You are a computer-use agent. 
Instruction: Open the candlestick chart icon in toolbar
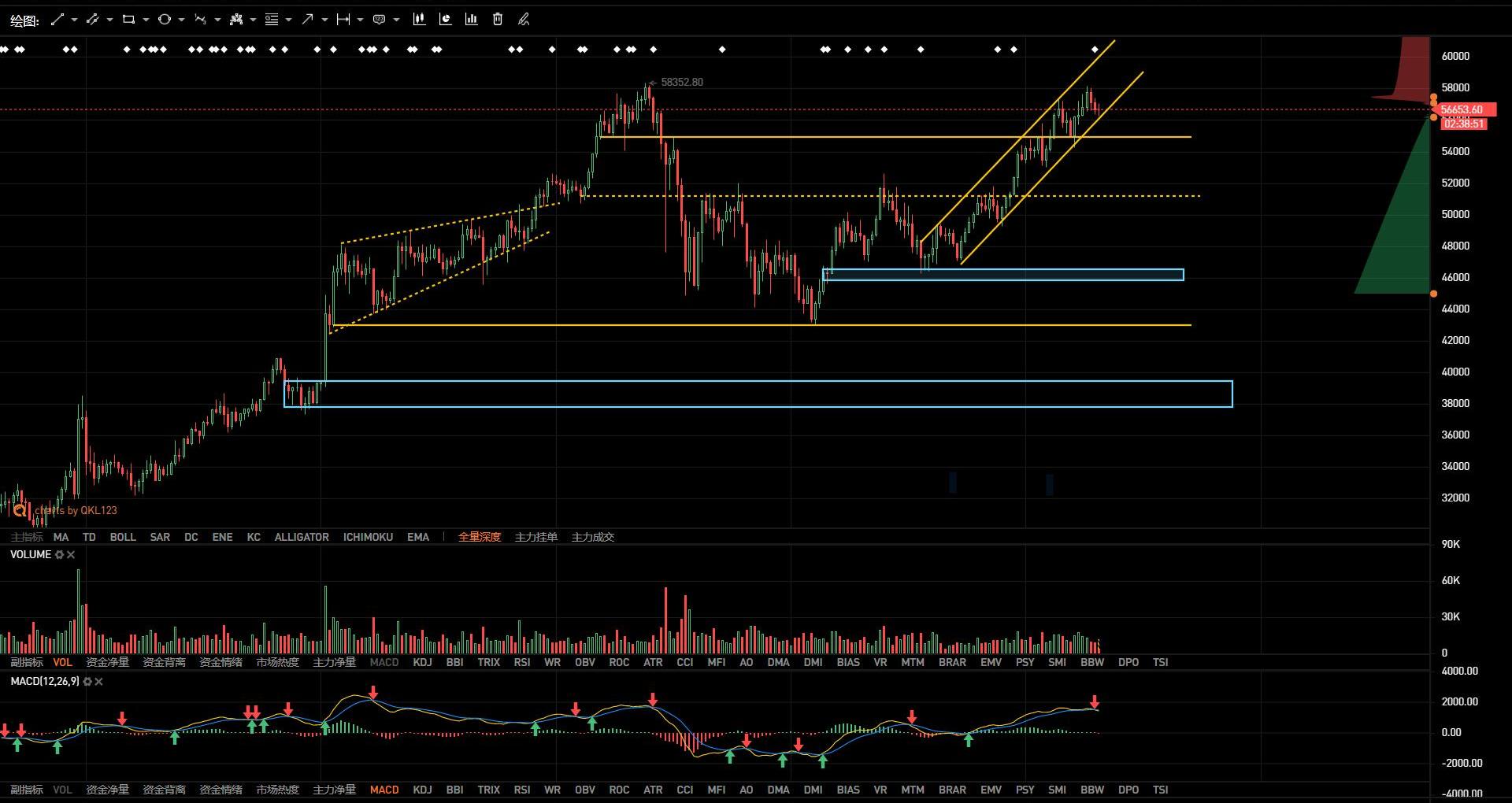419,20
